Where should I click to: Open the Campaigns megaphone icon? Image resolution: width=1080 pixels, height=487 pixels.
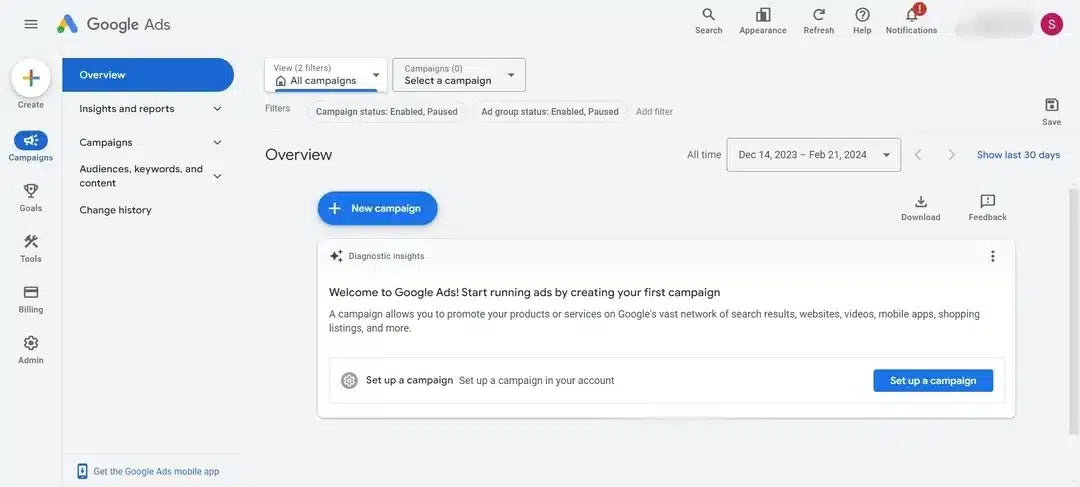coord(31,141)
